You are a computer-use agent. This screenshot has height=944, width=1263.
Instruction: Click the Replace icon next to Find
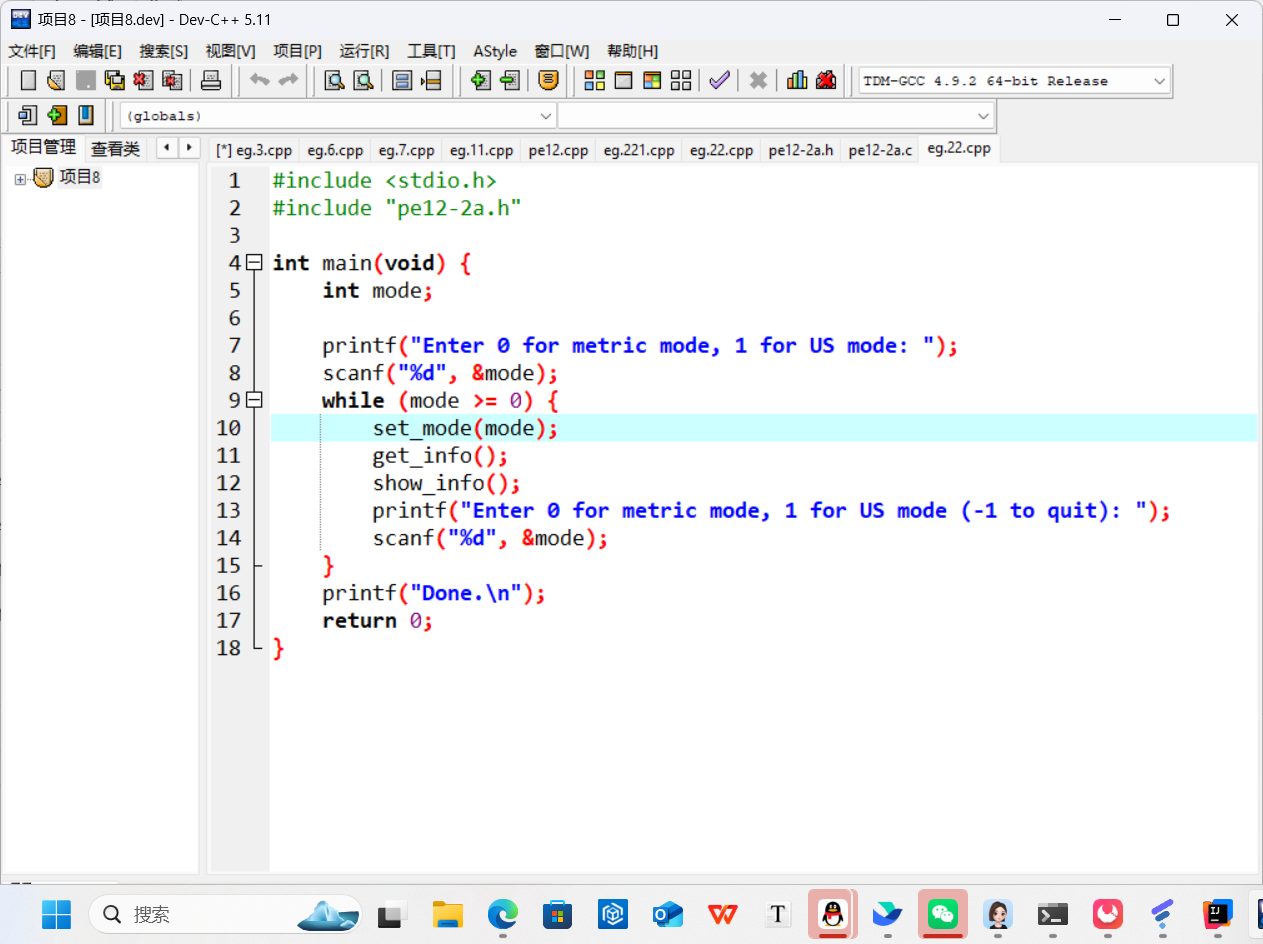[x=364, y=81]
